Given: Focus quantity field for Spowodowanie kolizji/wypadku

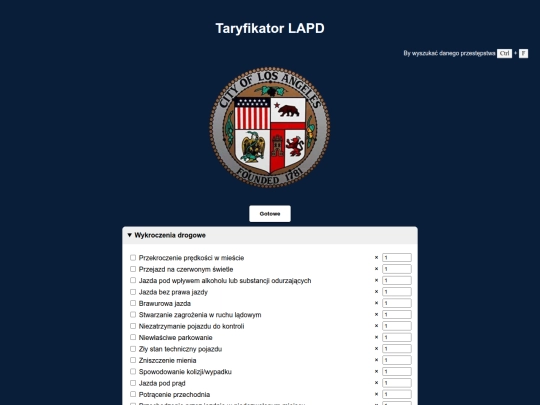Looking at the screenshot, I should 397,372.
